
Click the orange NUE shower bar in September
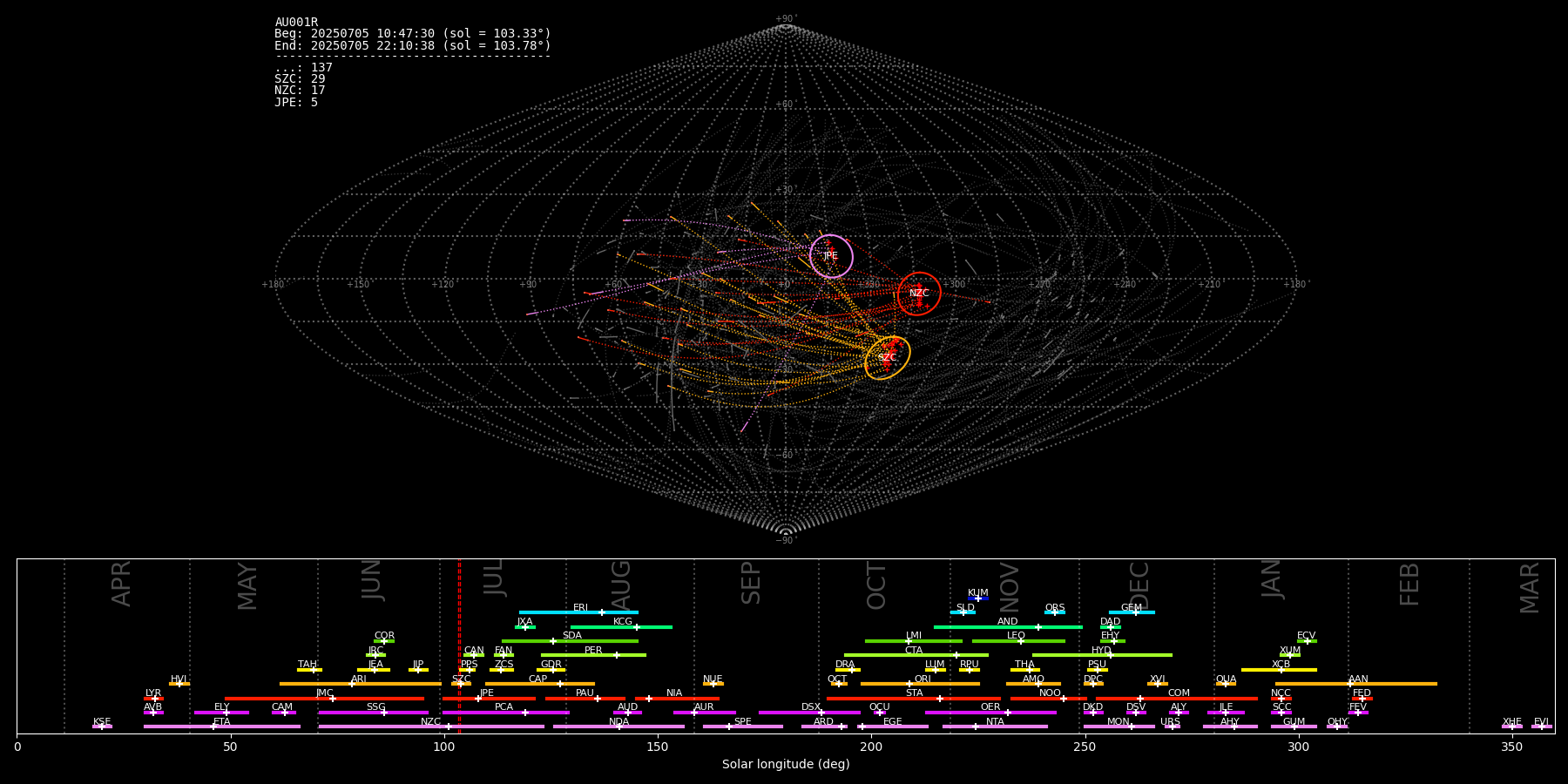pyautogui.click(x=713, y=684)
